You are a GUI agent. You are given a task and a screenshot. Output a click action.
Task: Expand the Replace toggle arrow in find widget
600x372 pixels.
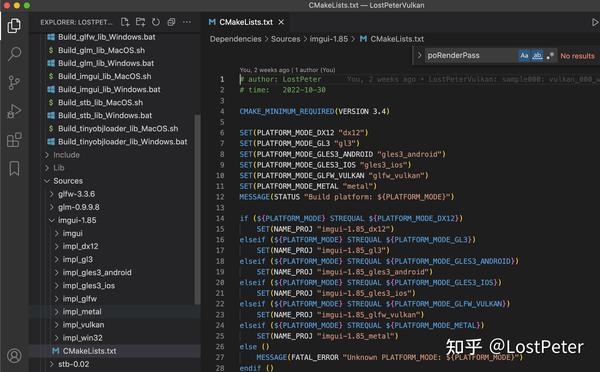[x=419, y=55]
